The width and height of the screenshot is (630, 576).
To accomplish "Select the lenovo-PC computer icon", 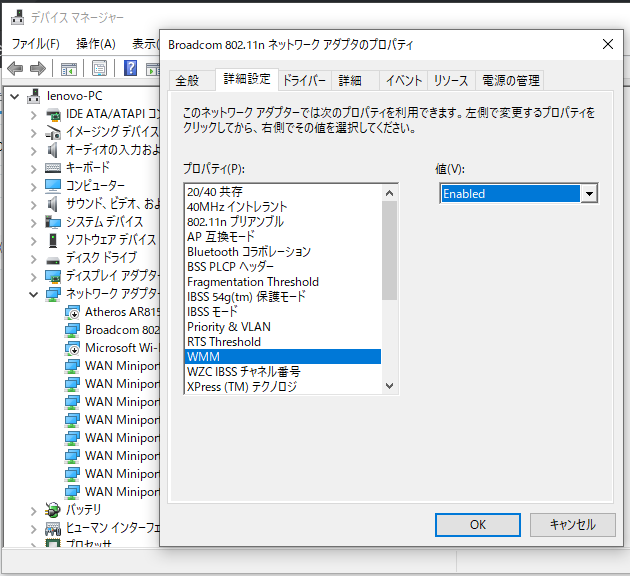I will point(34,96).
